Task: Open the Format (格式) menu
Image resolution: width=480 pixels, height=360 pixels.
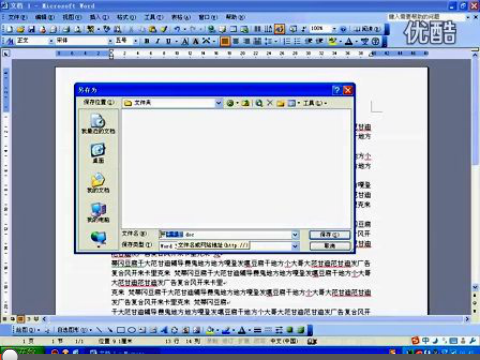Action: (x=126, y=17)
